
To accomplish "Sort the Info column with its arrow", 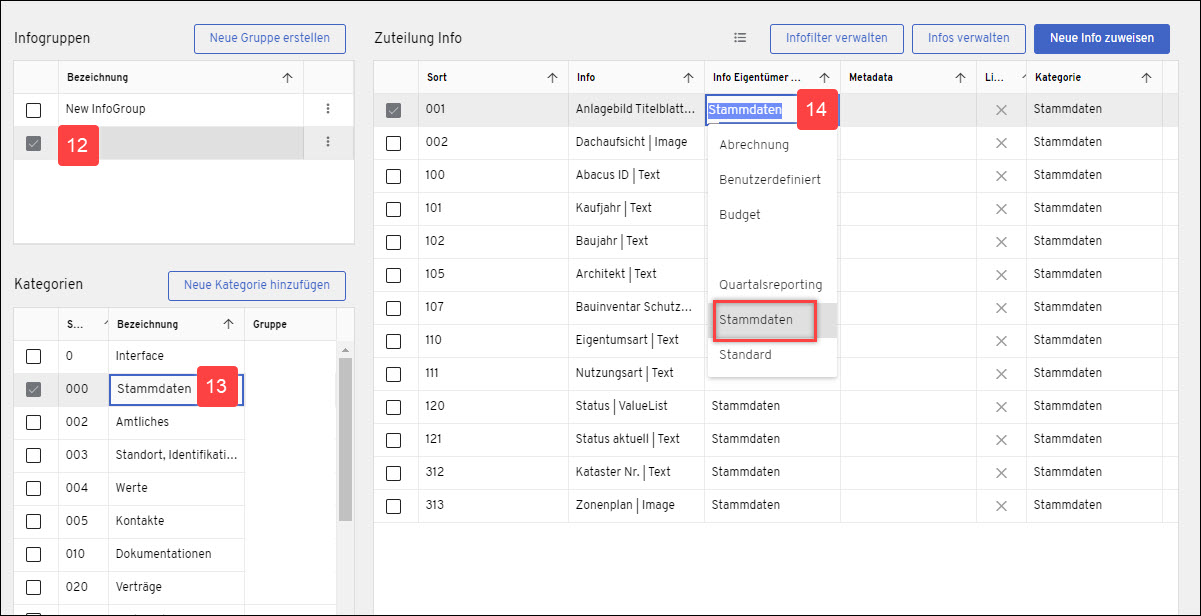I will (x=688, y=77).
